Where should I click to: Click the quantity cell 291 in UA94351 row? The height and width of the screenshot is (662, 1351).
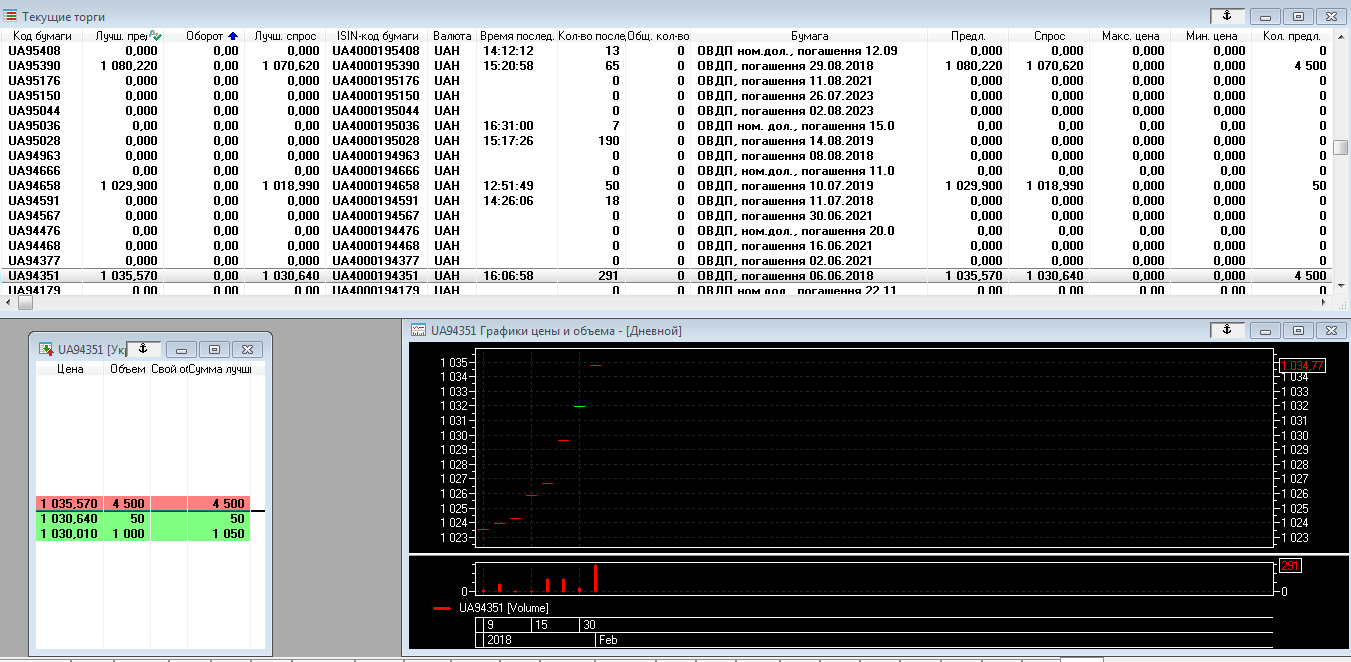tap(607, 275)
